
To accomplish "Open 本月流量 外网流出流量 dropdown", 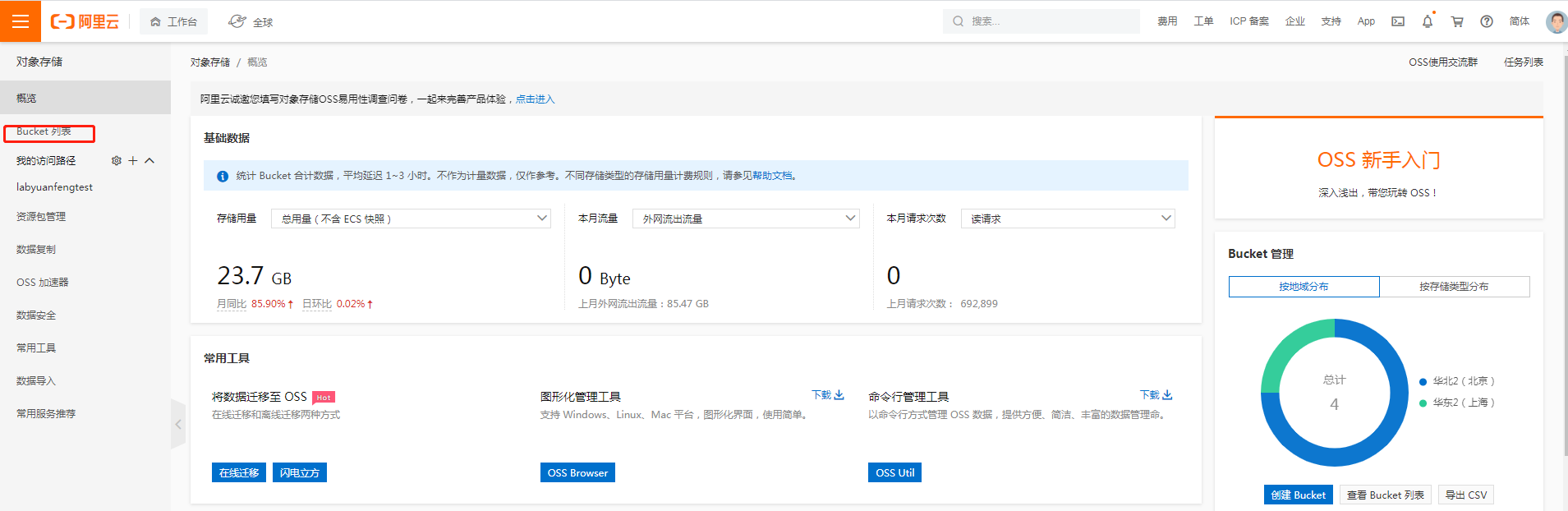I will click(x=746, y=219).
